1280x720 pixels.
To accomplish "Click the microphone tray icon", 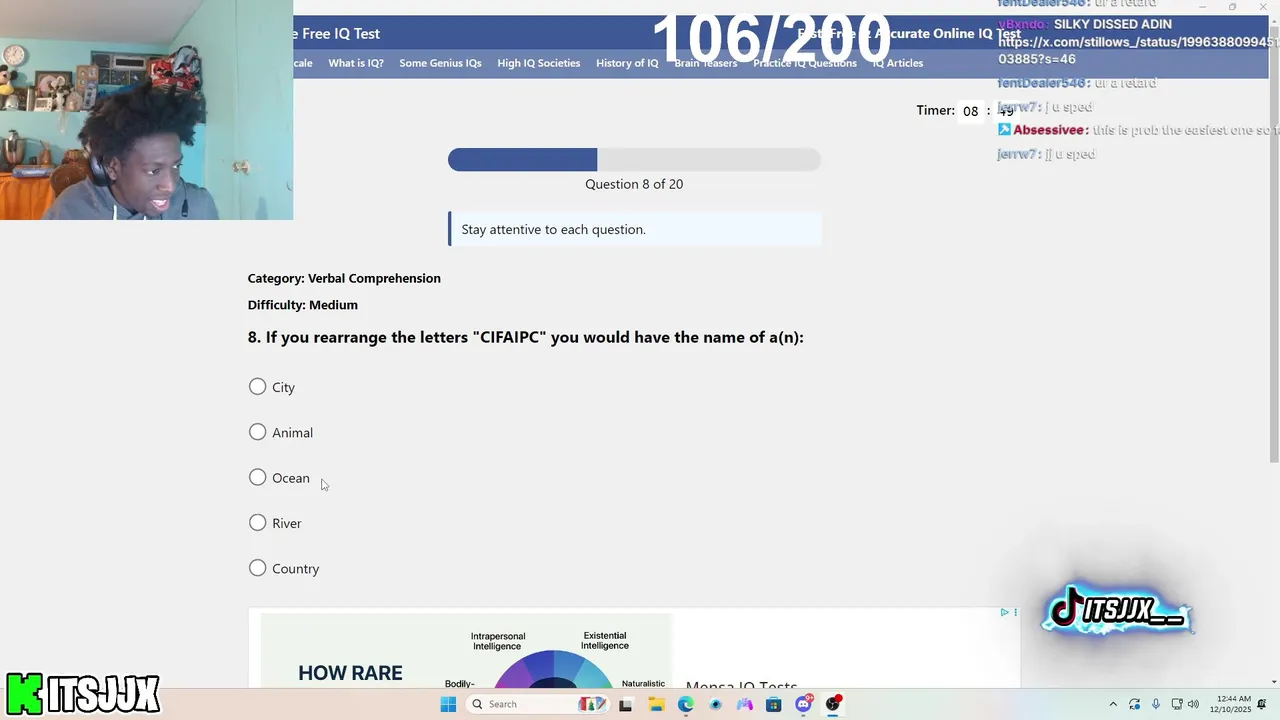I will pos(1156,704).
